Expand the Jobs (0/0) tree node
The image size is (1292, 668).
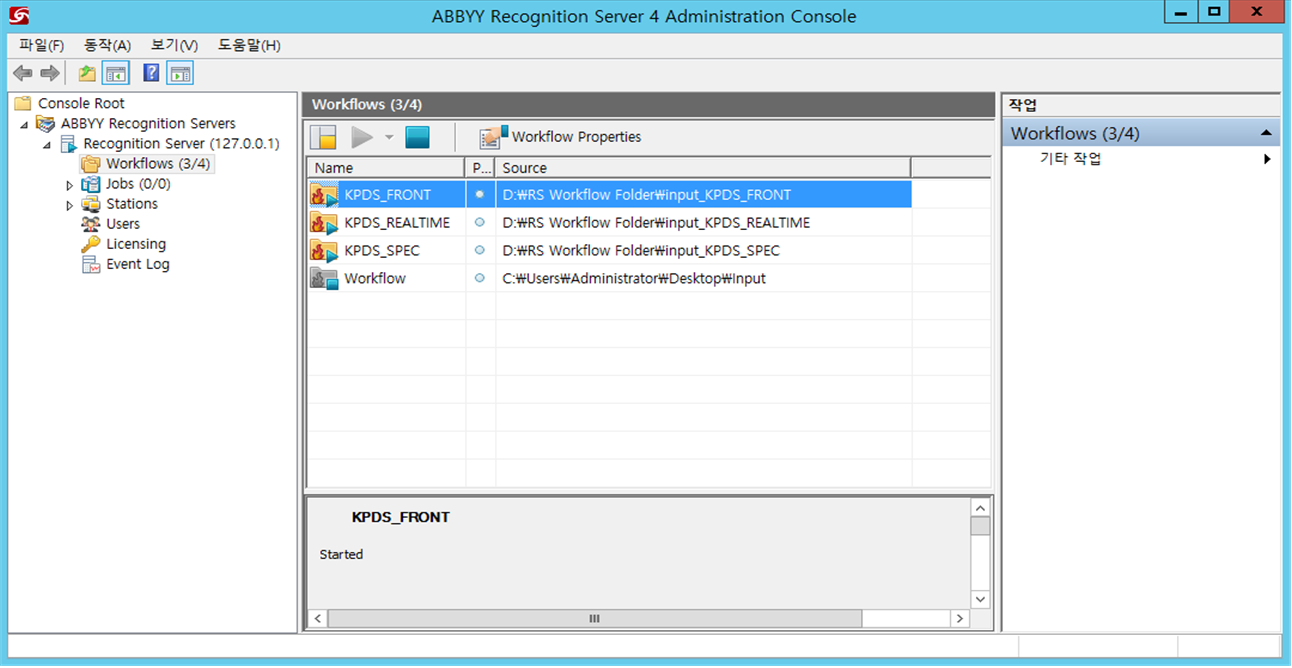tap(70, 185)
